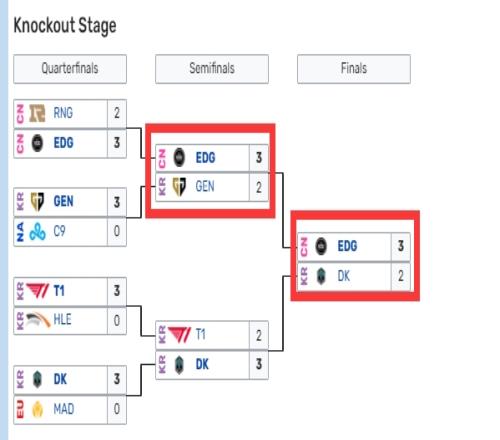Screen dimensions: 500x440
Task: Select the Quarterfinals header
Action: (x=70, y=69)
